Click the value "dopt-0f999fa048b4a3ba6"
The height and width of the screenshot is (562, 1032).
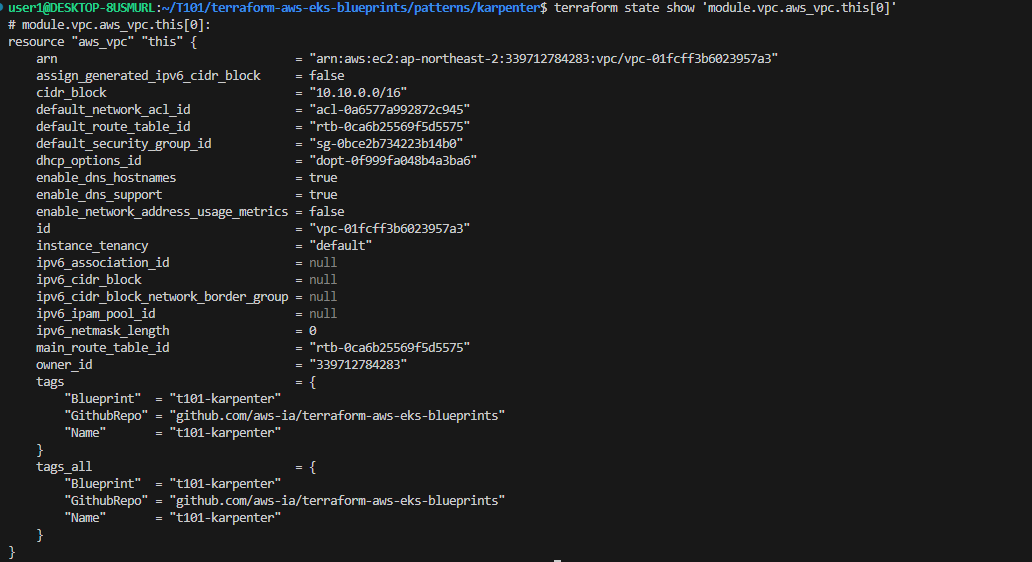pyautogui.click(x=393, y=161)
